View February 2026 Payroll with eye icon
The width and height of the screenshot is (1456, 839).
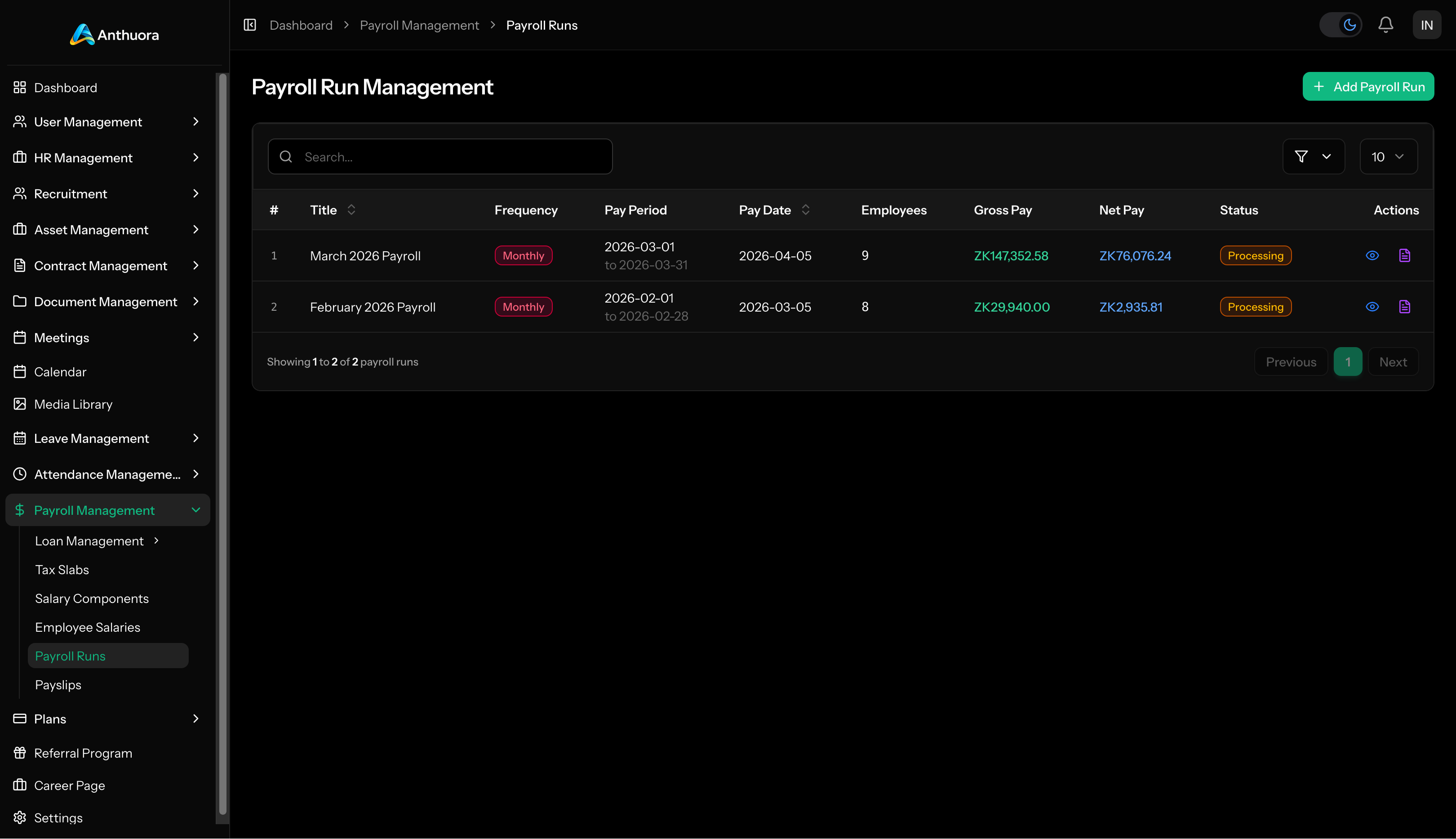pos(1372,307)
